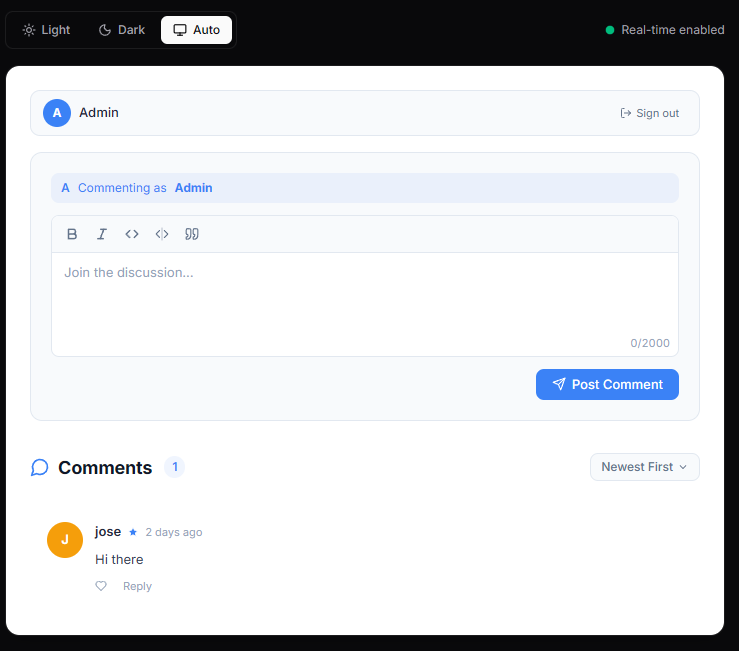This screenshot has width=739, height=651.
Task: Click the Comments speech bubble icon
Action: [40, 468]
